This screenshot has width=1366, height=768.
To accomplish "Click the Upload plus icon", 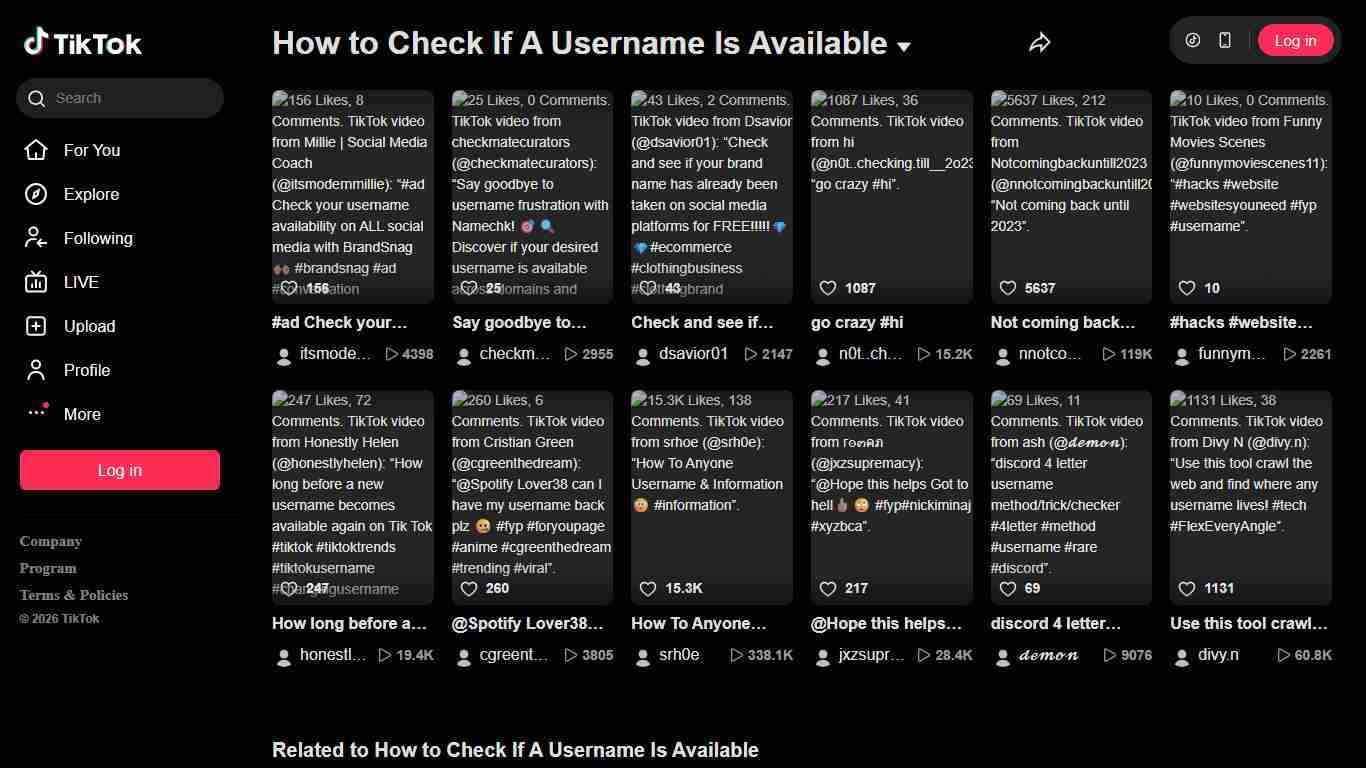I will coord(35,325).
